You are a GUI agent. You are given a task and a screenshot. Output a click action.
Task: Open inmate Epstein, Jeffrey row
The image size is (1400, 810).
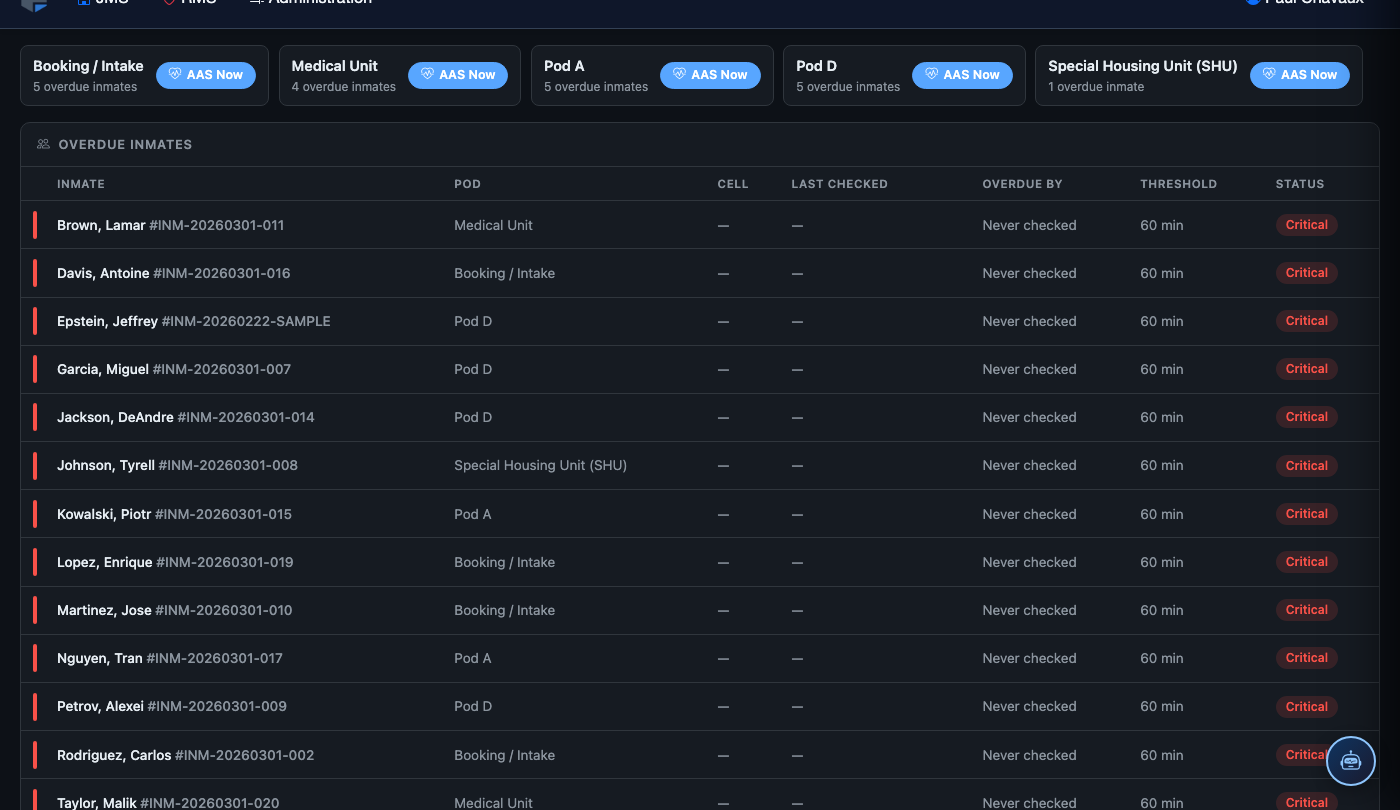click(699, 321)
